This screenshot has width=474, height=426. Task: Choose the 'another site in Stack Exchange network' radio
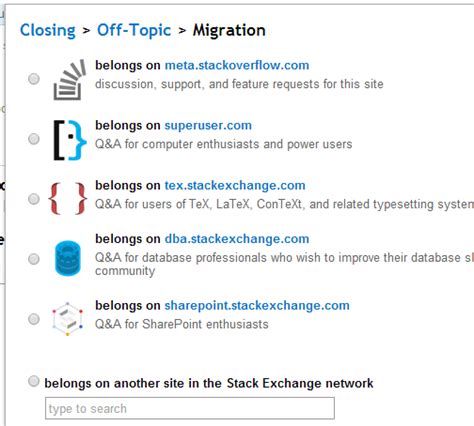[34, 381]
